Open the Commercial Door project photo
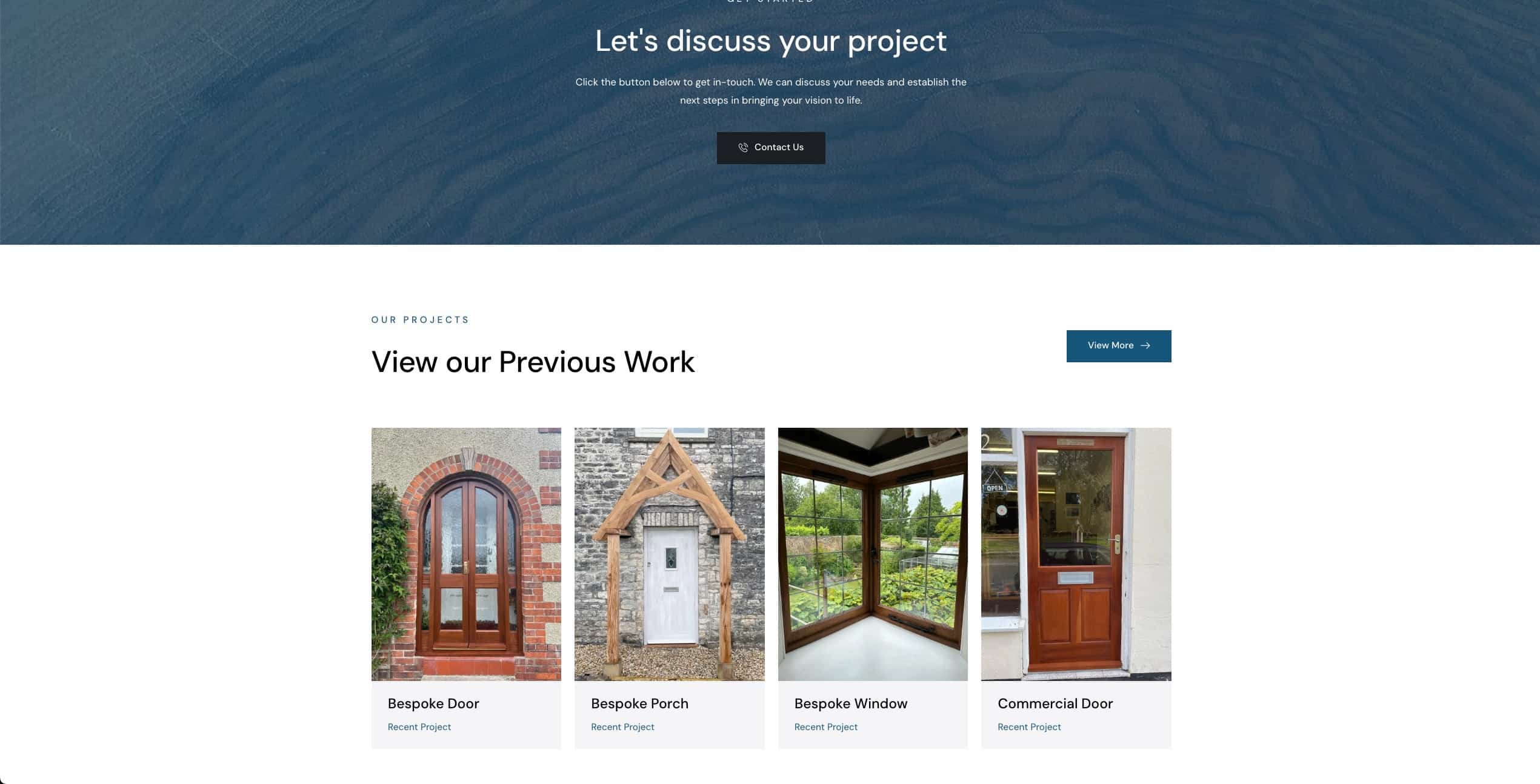This screenshot has width=1540, height=784. [x=1076, y=554]
